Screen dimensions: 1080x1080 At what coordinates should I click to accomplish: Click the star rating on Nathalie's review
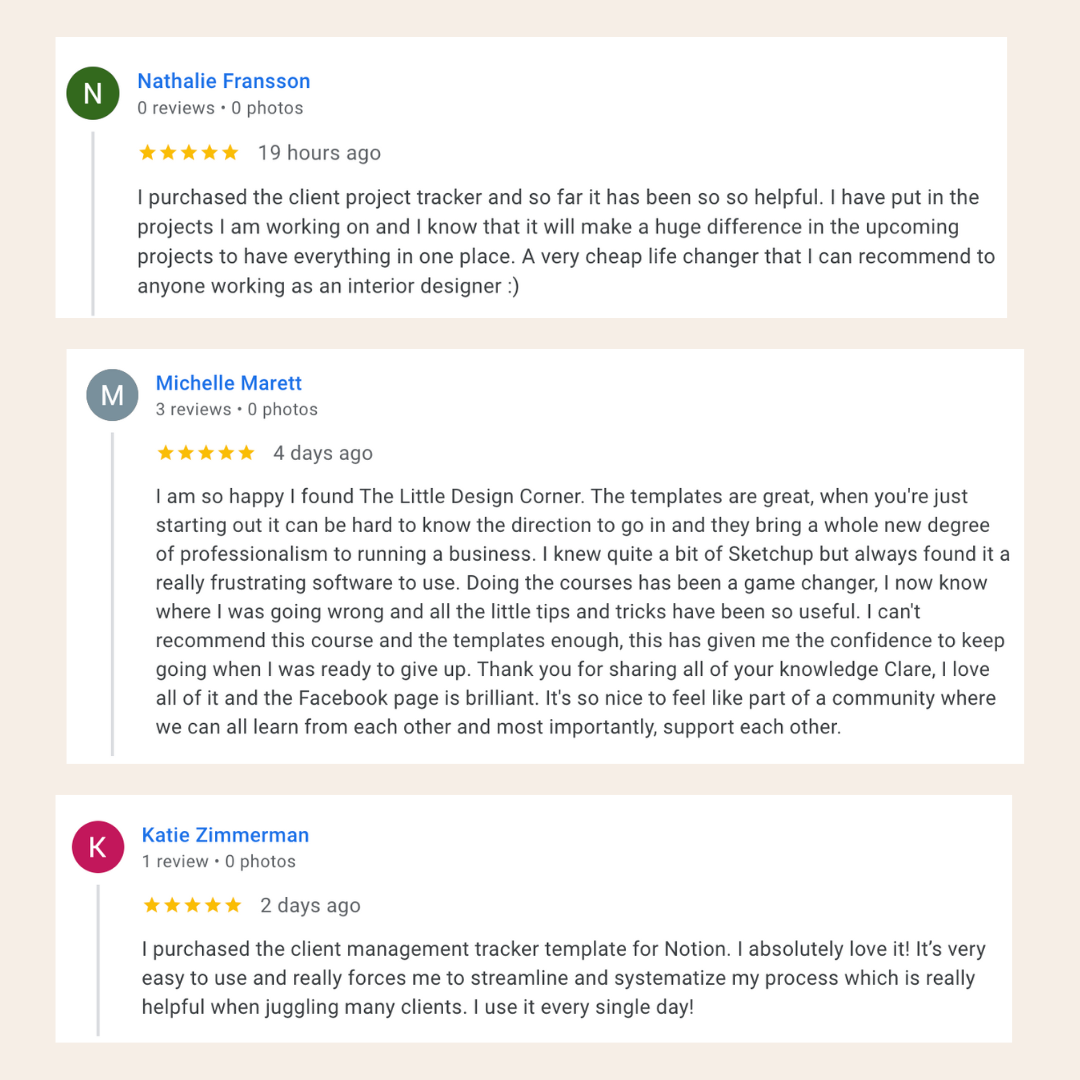189,153
